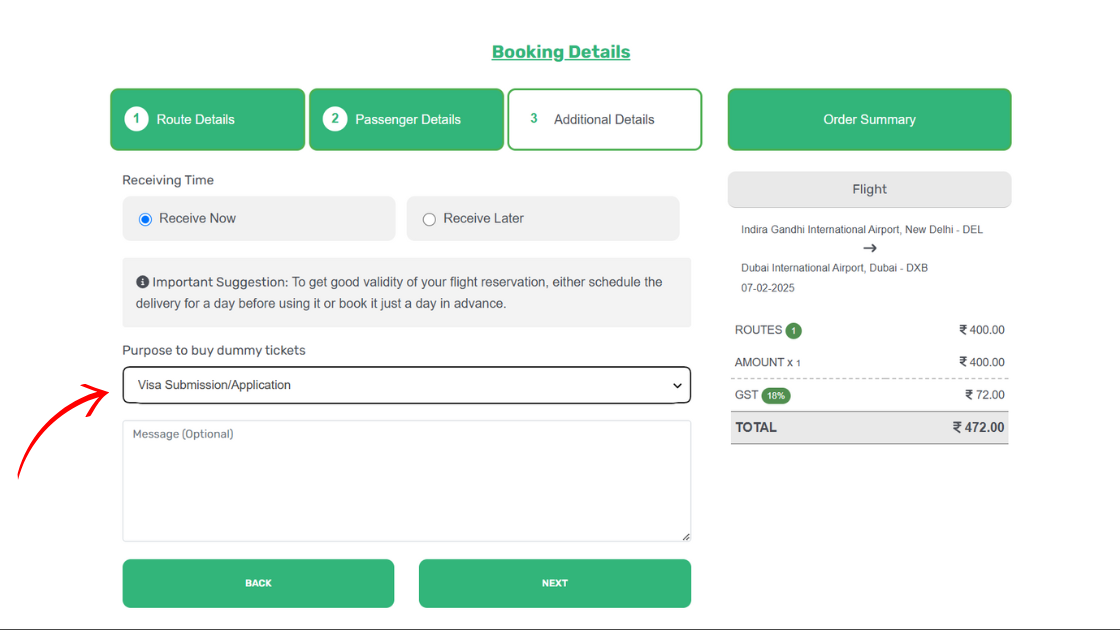Select the Receive Later radio button
Screen dimensions: 1120x630
[x=430, y=219]
